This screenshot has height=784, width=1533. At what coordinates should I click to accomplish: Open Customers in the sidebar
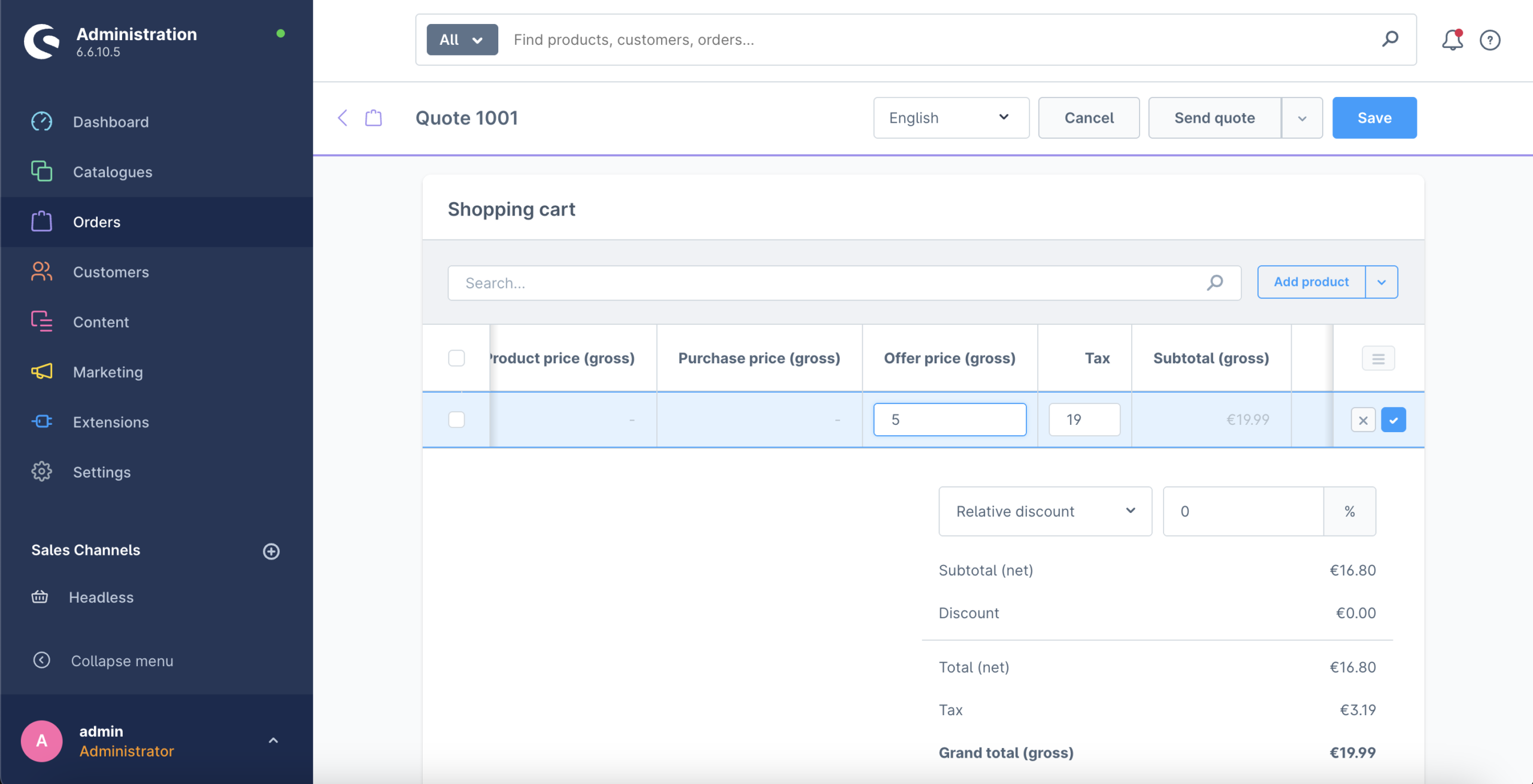pos(111,272)
